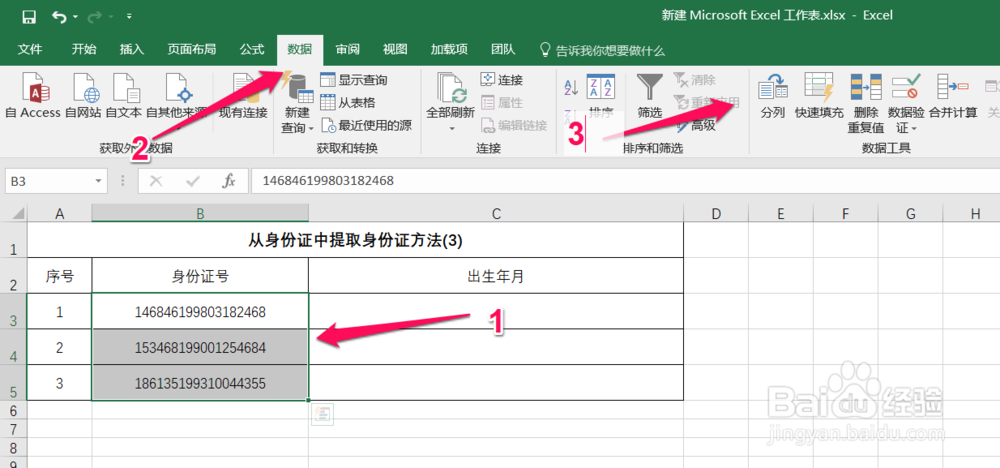Viewport: 1000px width, 468px height.
Task: Select the 数据 ribbon tab
Action: [300, 50]
